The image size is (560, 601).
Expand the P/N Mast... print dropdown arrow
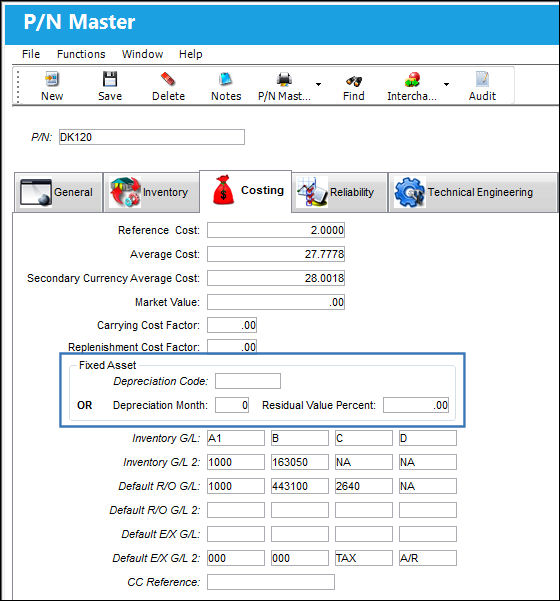tap(318, 84)
